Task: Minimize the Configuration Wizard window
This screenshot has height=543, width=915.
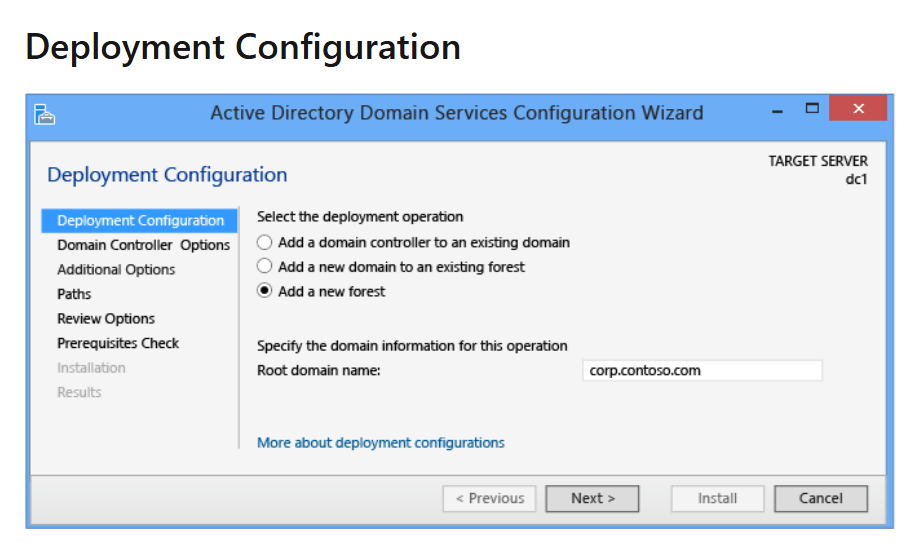Action: click(x=777, y=110)
